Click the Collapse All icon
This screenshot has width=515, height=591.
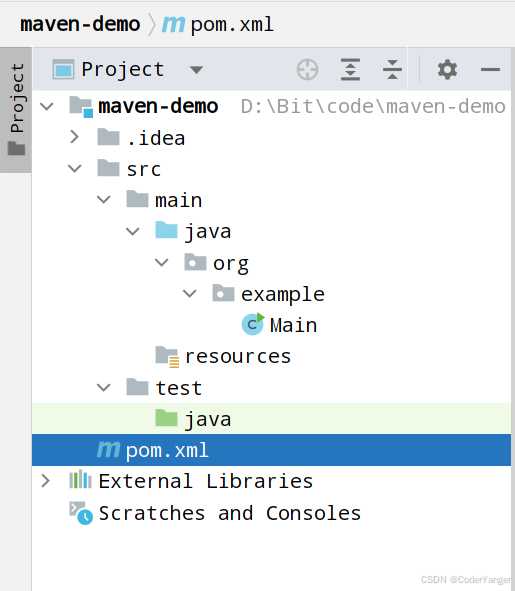pyautogui.click(x=392, y=70)
